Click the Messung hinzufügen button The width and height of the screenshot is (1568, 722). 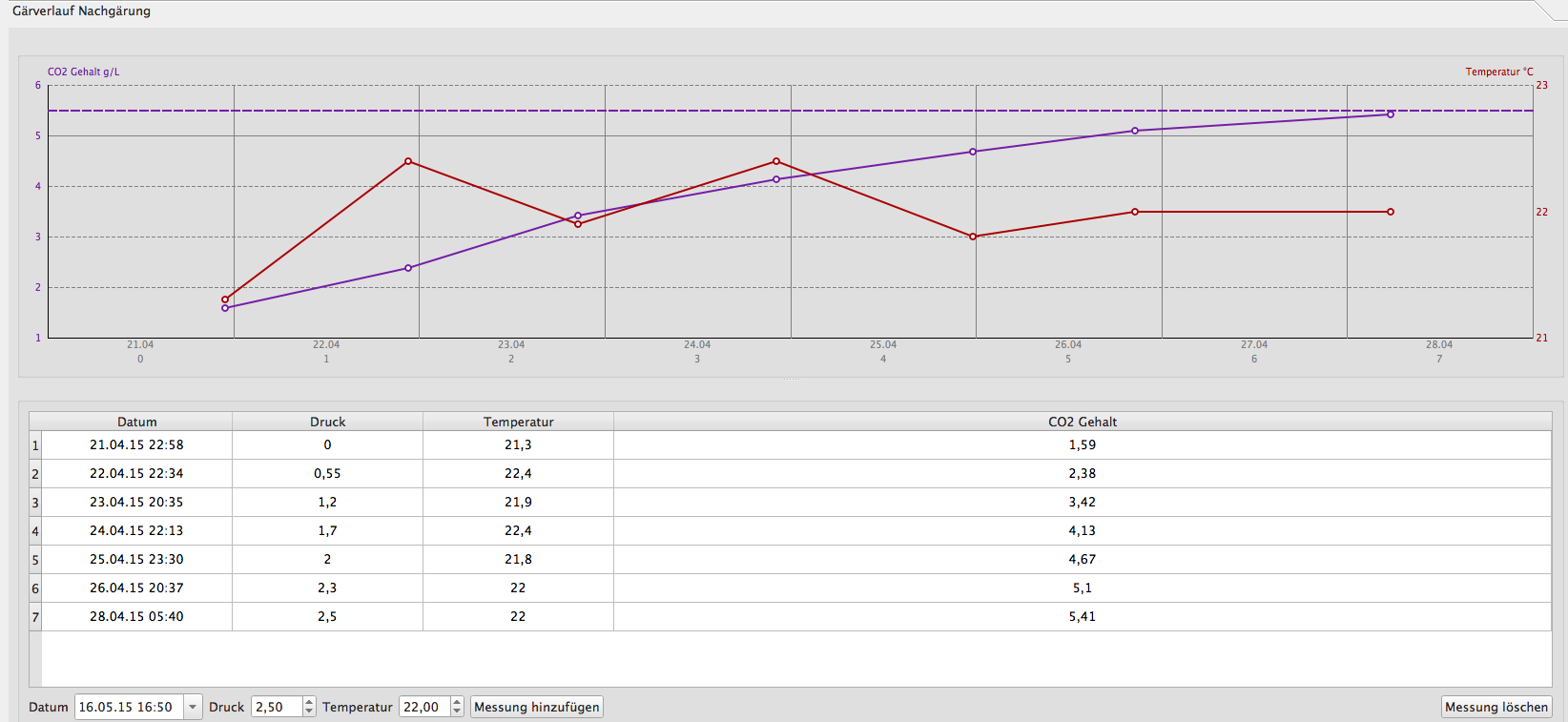click(536, 707)
